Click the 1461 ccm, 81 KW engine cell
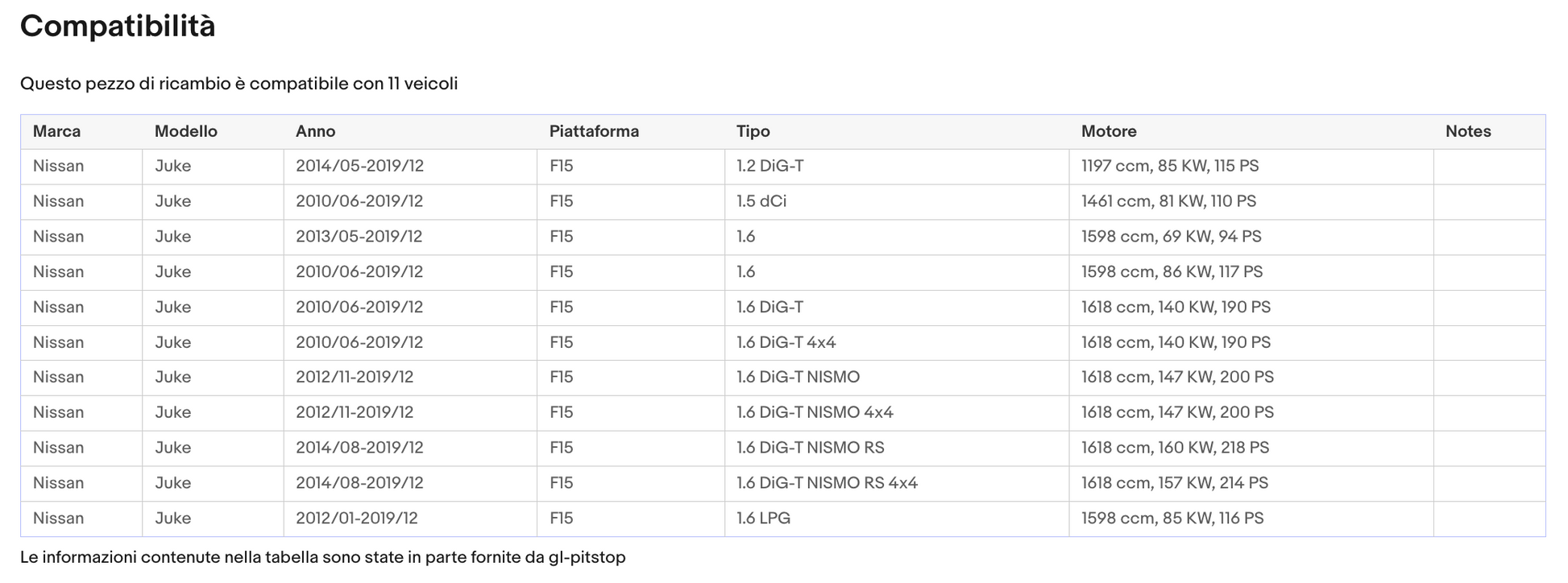 (1168, 201)
